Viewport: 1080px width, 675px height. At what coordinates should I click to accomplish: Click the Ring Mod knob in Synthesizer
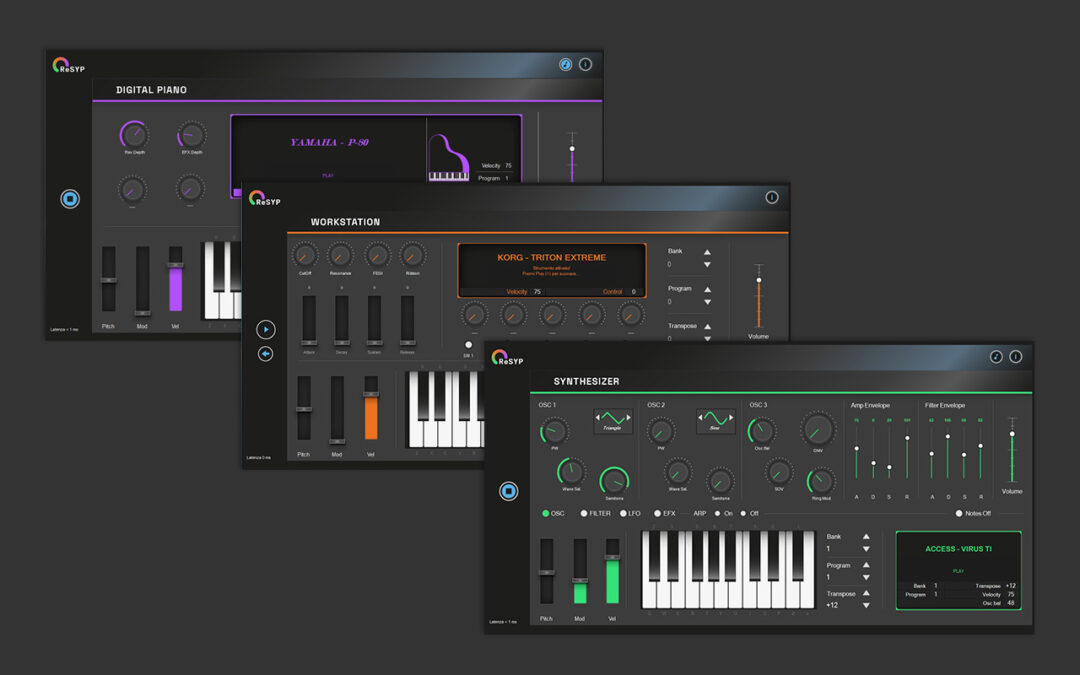coord(821,481)
